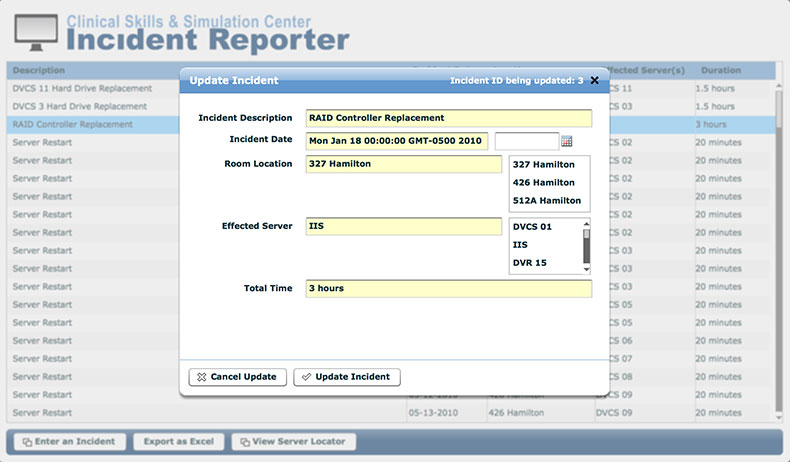The width and height of the screenshot is (790, 462).
Task: Close the Update Incident dialog
Action: (595, 81)
